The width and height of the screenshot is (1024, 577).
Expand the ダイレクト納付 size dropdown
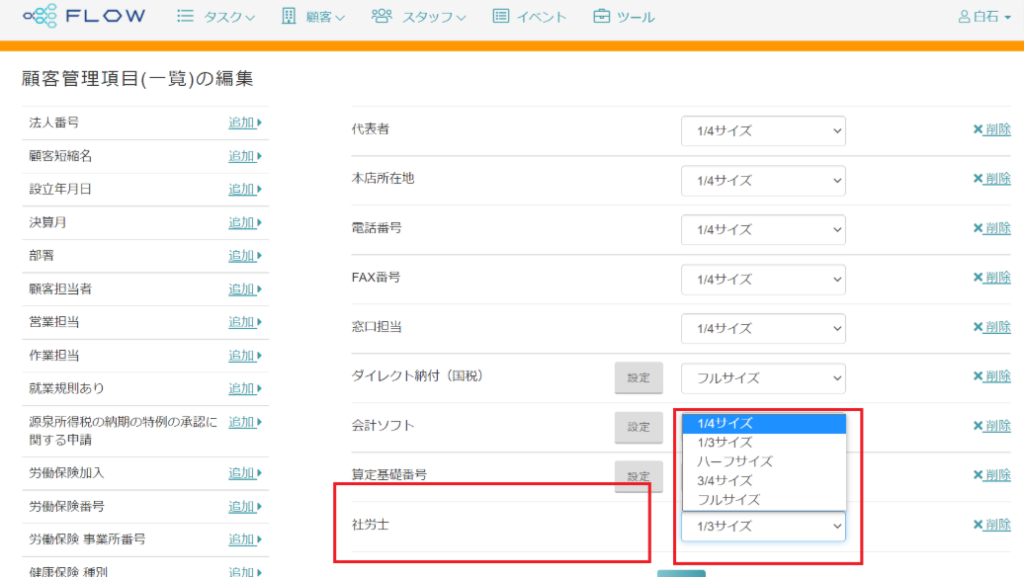coord(763,378)
